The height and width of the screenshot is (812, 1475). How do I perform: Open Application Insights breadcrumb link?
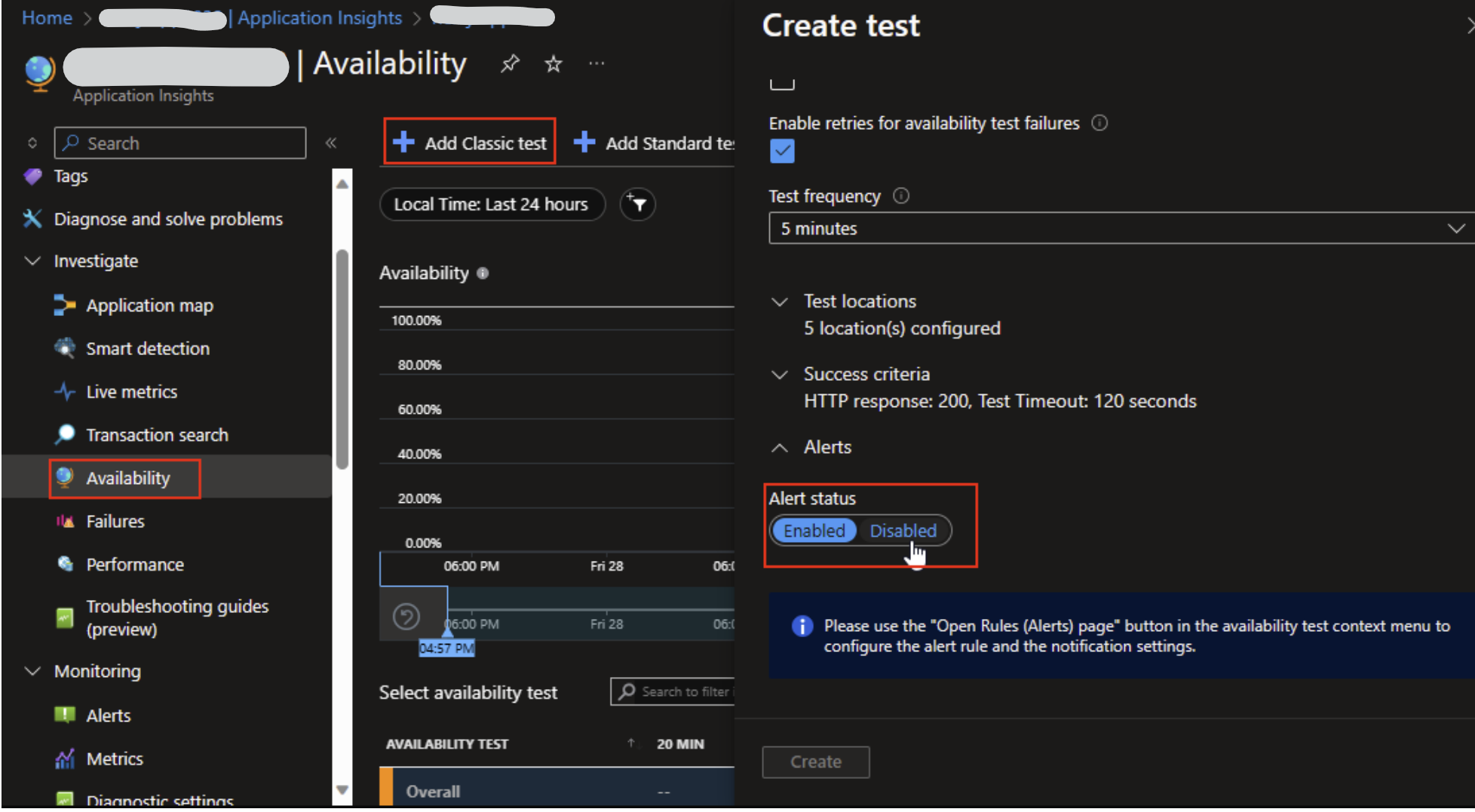320,17
